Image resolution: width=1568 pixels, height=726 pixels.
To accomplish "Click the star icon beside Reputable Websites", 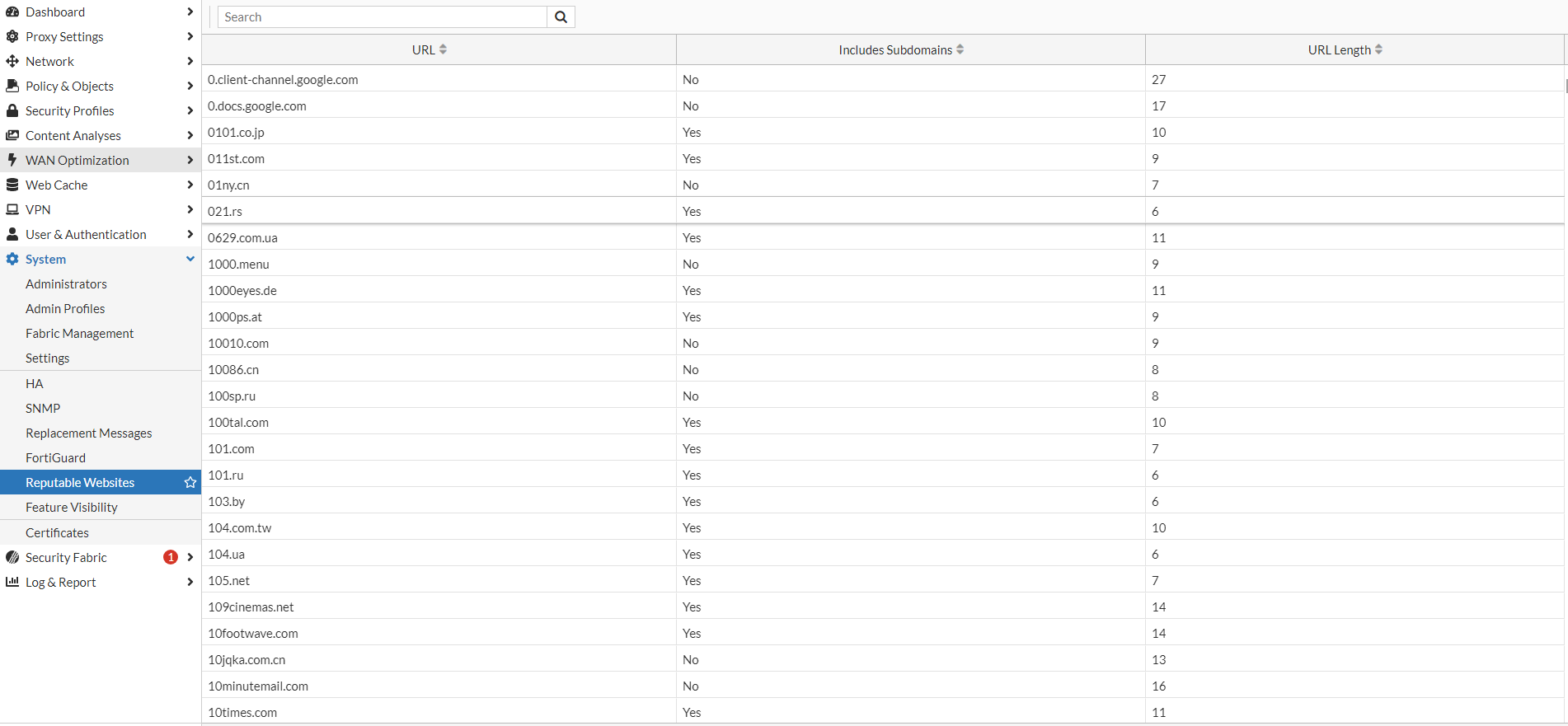I will [x=190, y=482].
